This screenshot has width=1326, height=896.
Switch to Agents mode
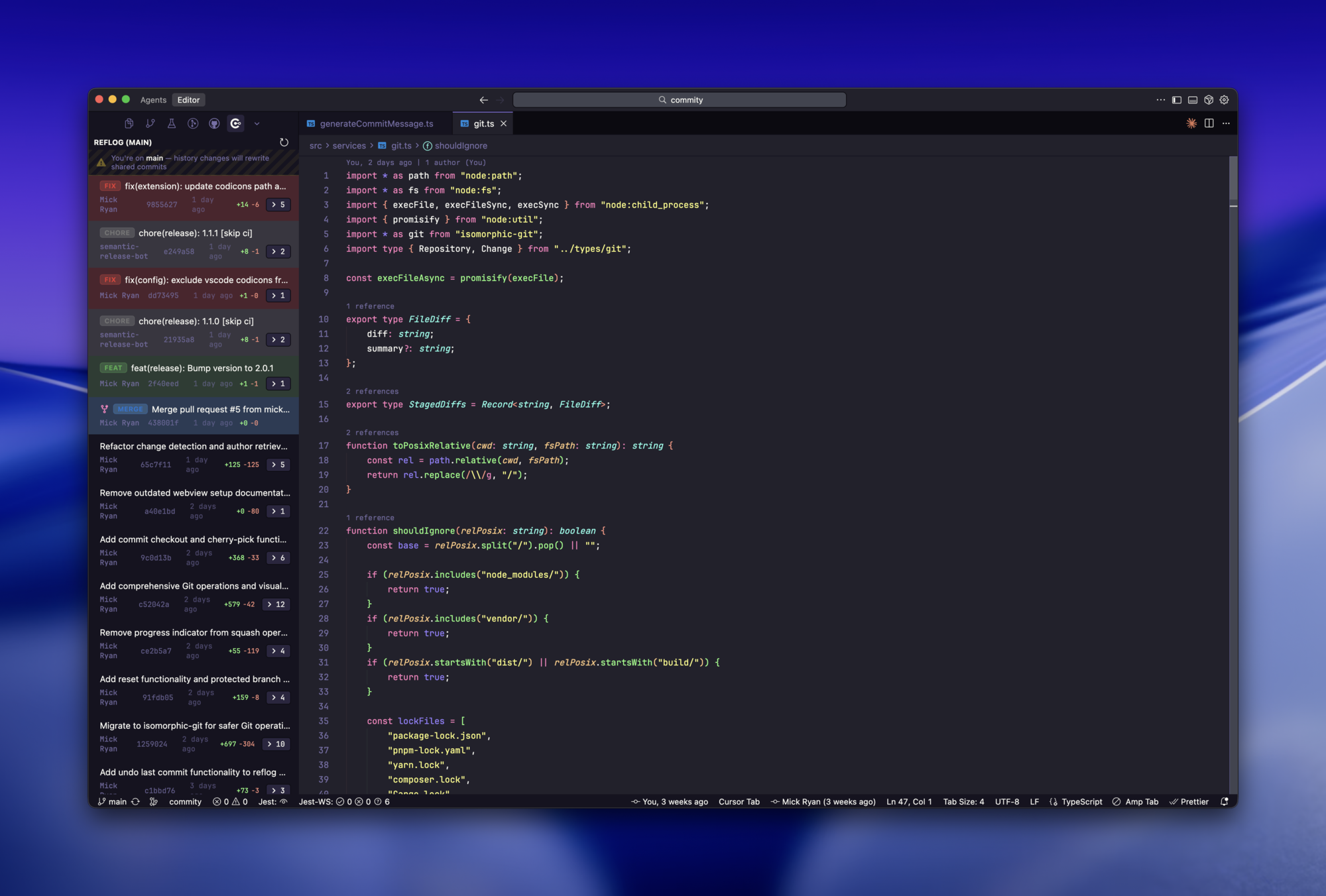(153, 100)
